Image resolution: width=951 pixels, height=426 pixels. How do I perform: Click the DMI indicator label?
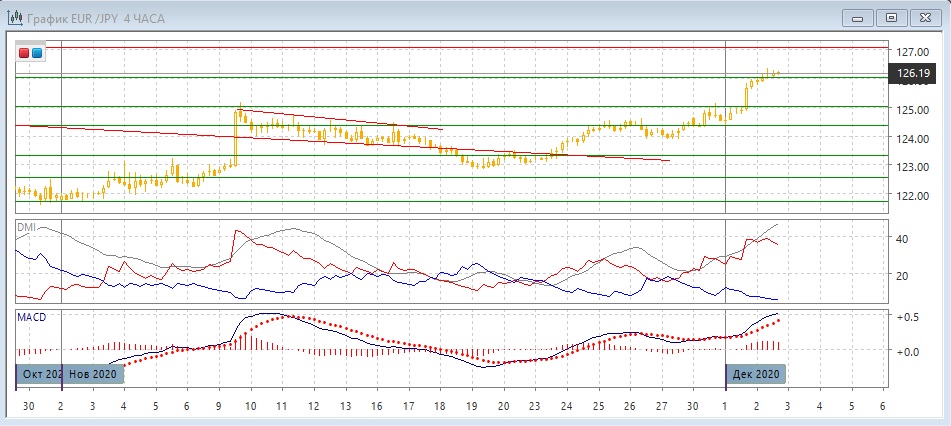pos(25,227)
